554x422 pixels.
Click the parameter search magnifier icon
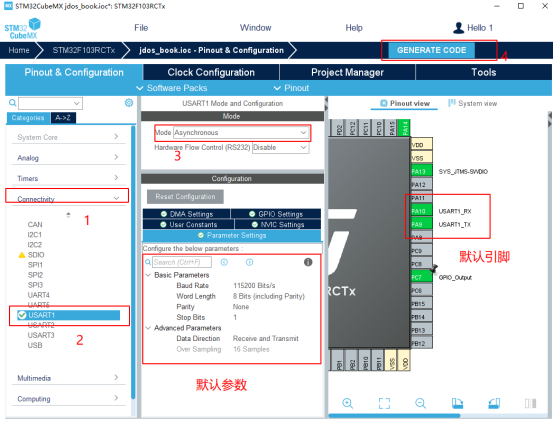(148, 262)
